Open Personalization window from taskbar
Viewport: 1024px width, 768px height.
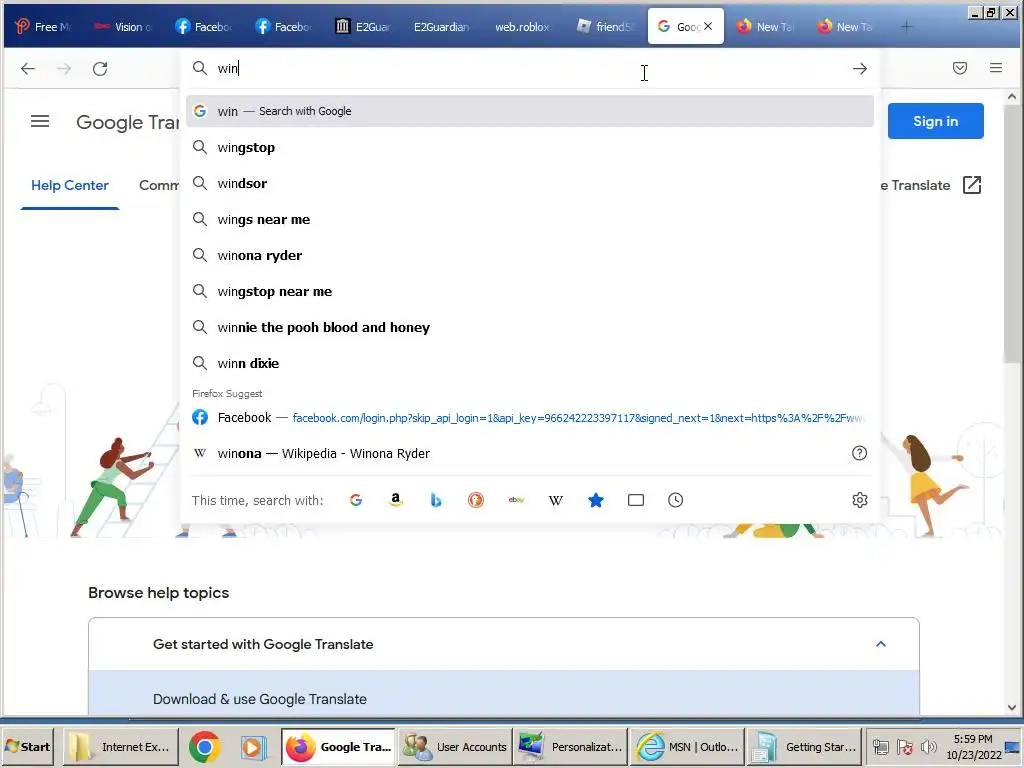point(569,747)
